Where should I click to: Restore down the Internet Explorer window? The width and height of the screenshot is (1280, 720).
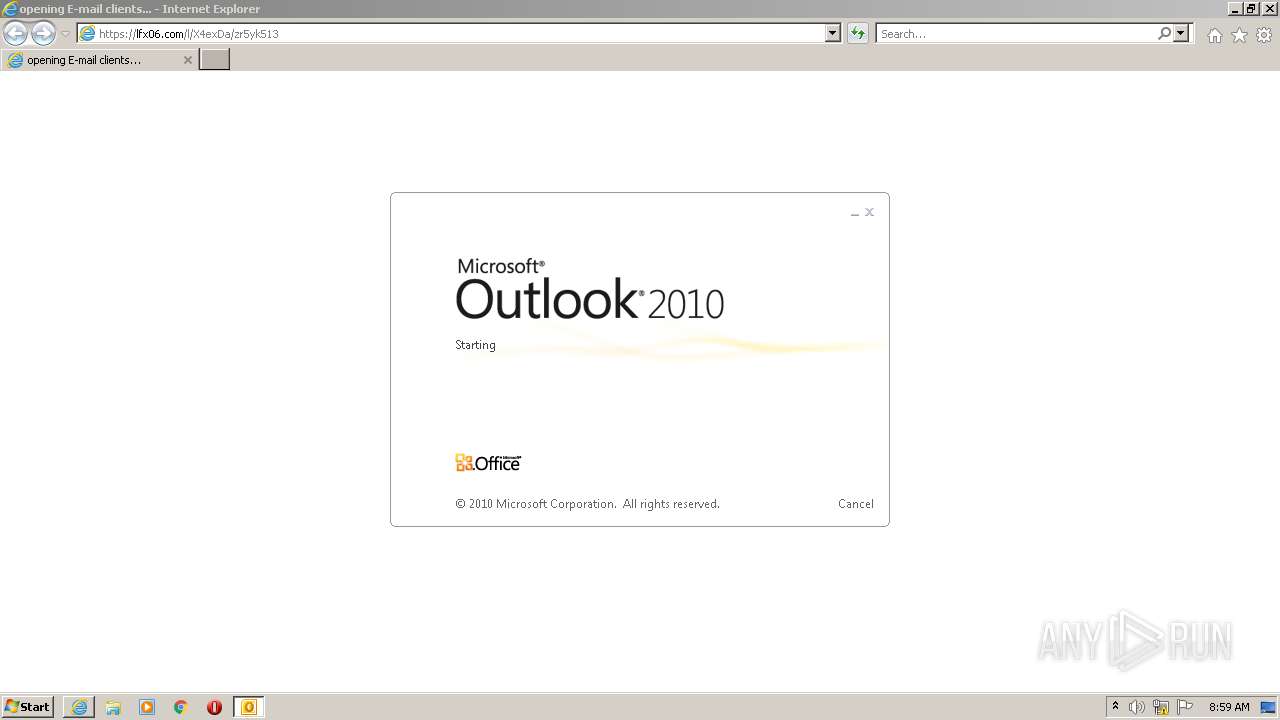coord(1250,8)
